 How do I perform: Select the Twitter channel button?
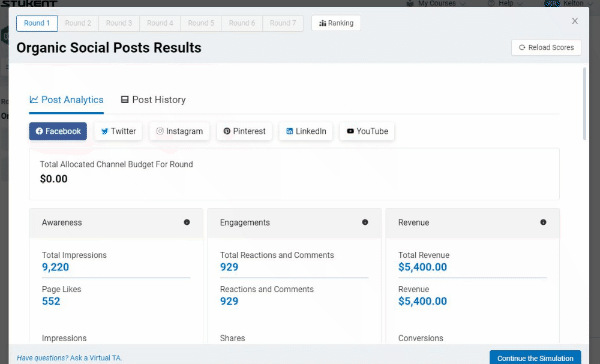point(118,131)
